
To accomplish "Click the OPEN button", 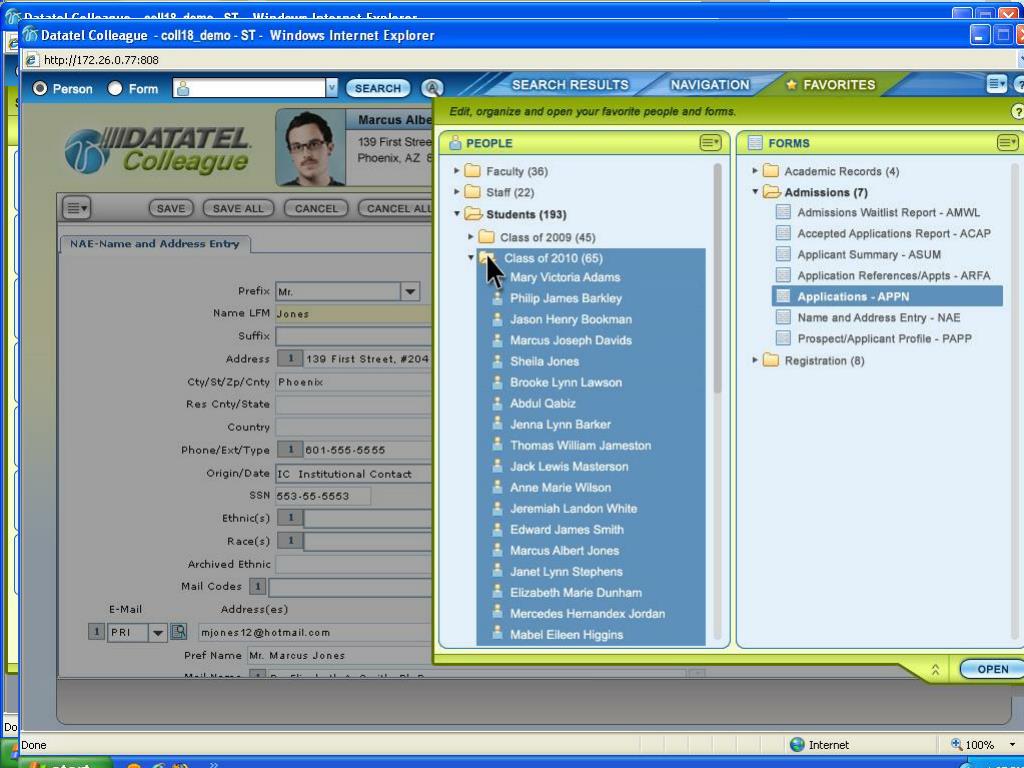I will pos(992,669).
